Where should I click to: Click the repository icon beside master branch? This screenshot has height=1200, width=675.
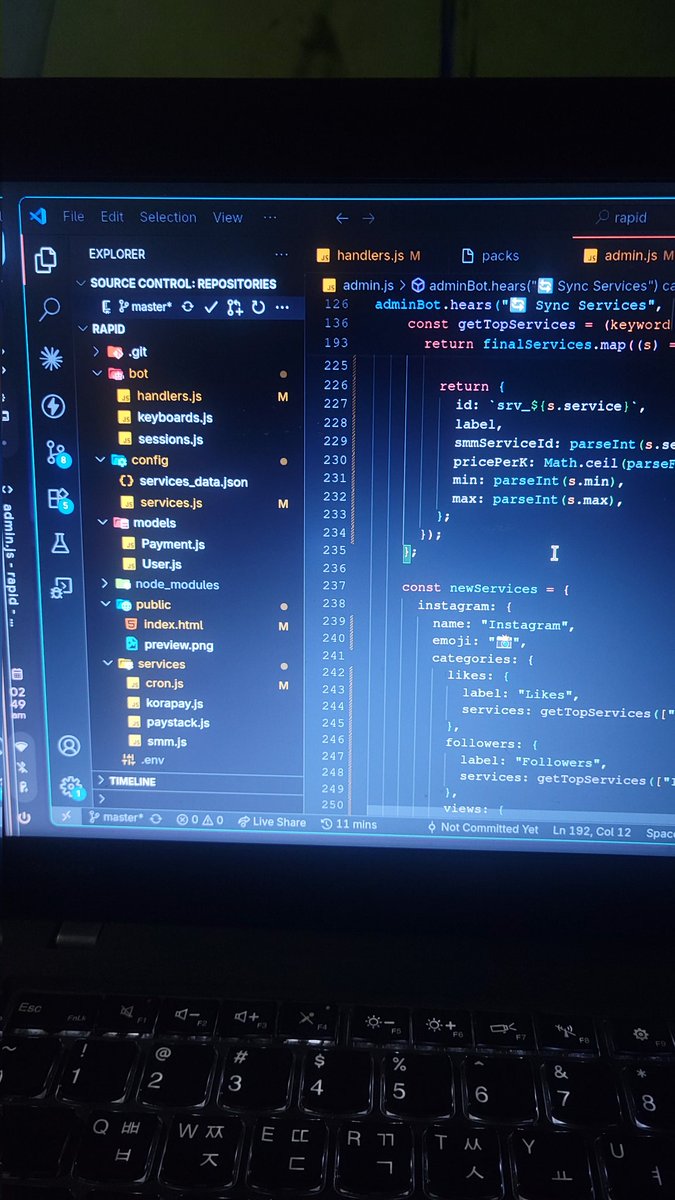click(106, 307)
